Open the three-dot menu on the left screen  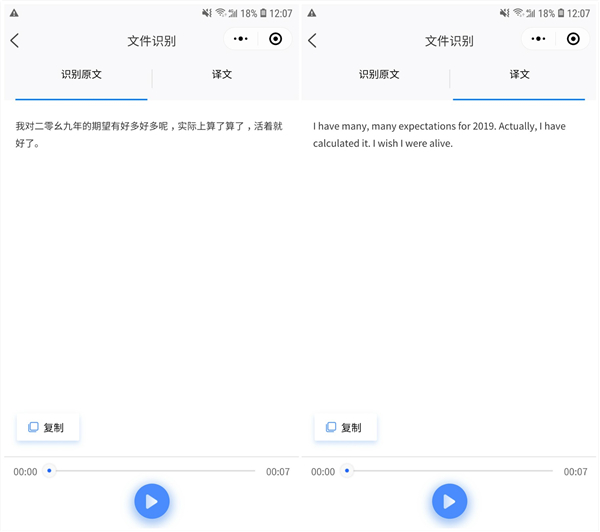pyautogui.click(x=241, y=39)
